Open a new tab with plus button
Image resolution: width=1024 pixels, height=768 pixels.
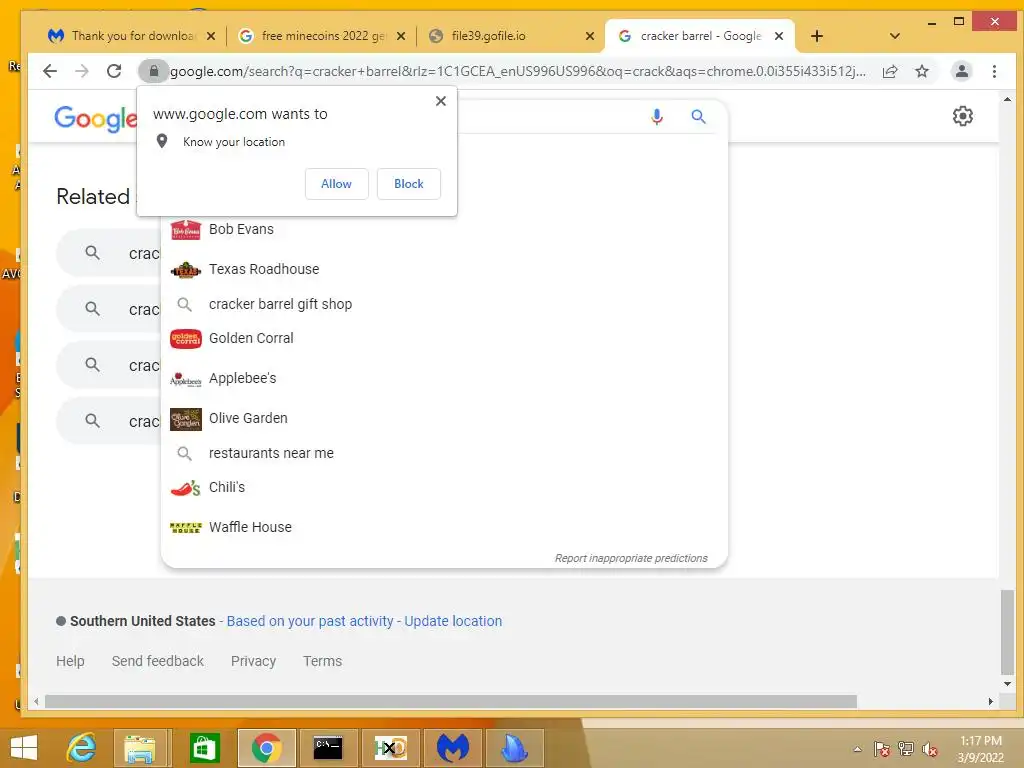point(817,36)
